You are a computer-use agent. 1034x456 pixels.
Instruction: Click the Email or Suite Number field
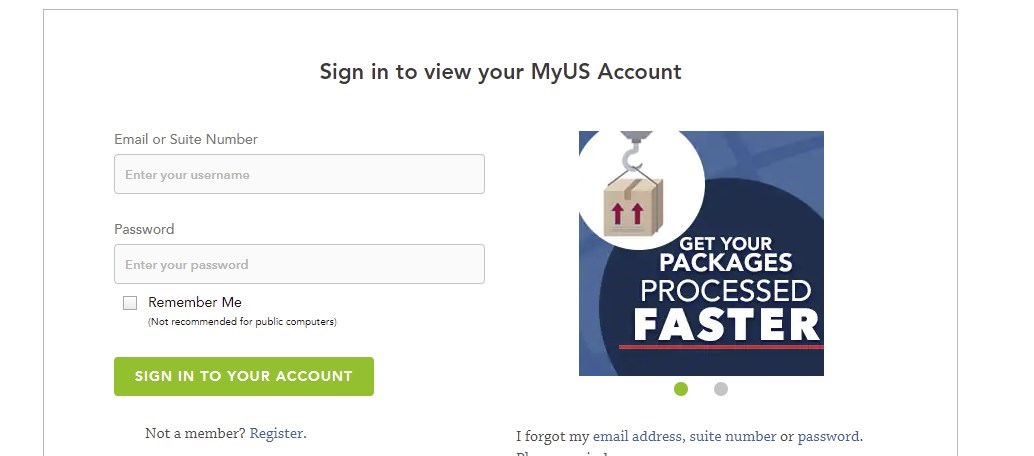pyautogui.click(x=299, y=174)
